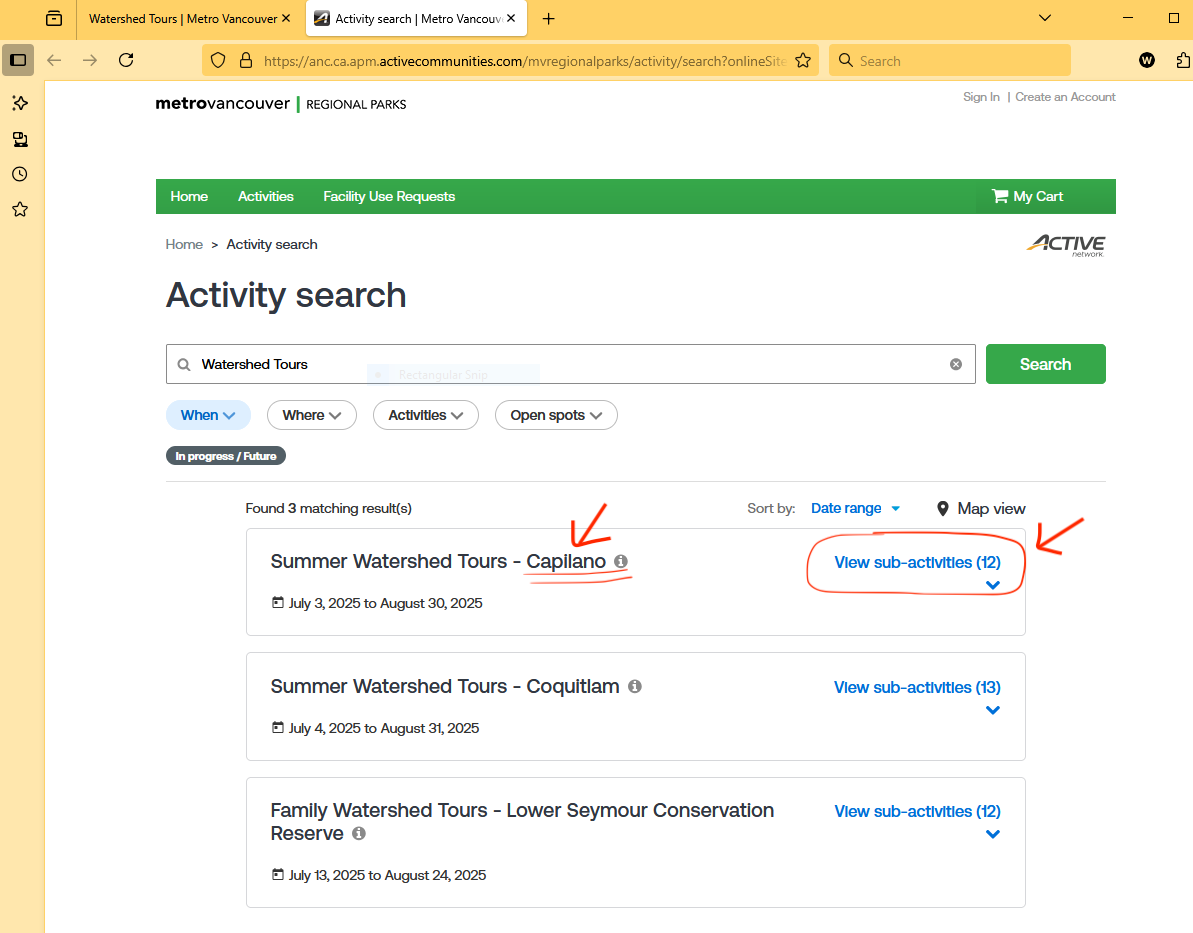Toggle the sidebar panel button

point(18,60)
